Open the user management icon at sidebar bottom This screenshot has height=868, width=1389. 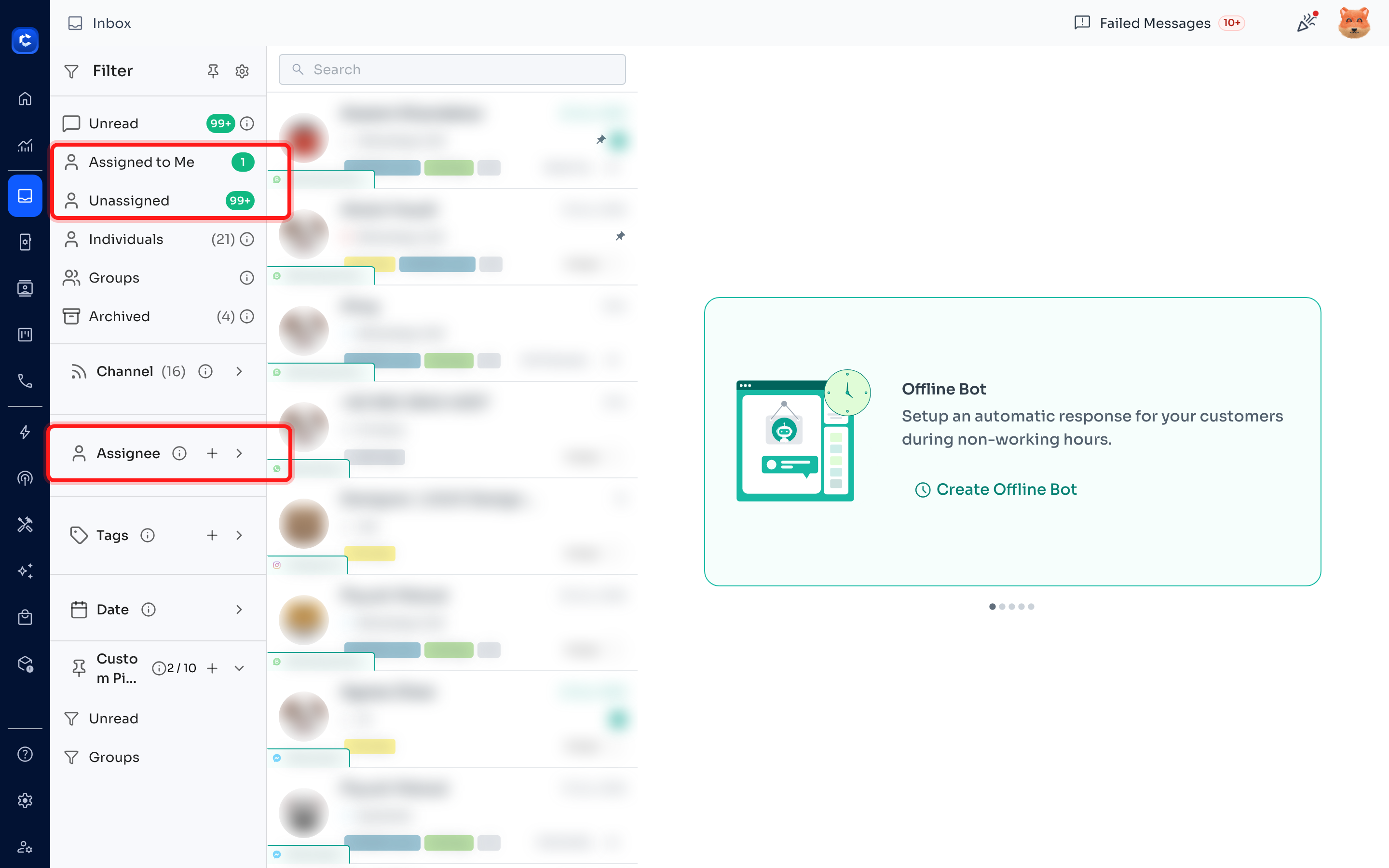pos(25,847)
